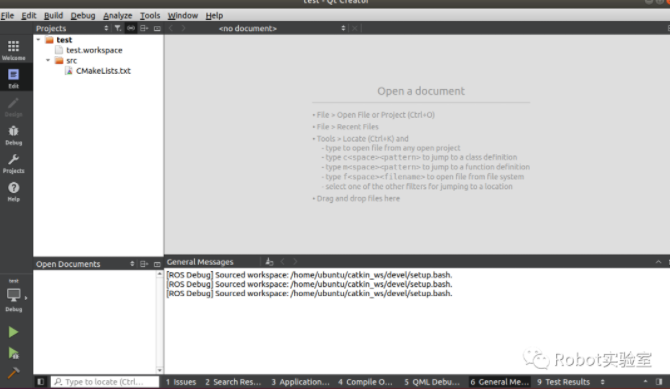Click first ROS Debug sourced workspace message

(x=309, y=274)
